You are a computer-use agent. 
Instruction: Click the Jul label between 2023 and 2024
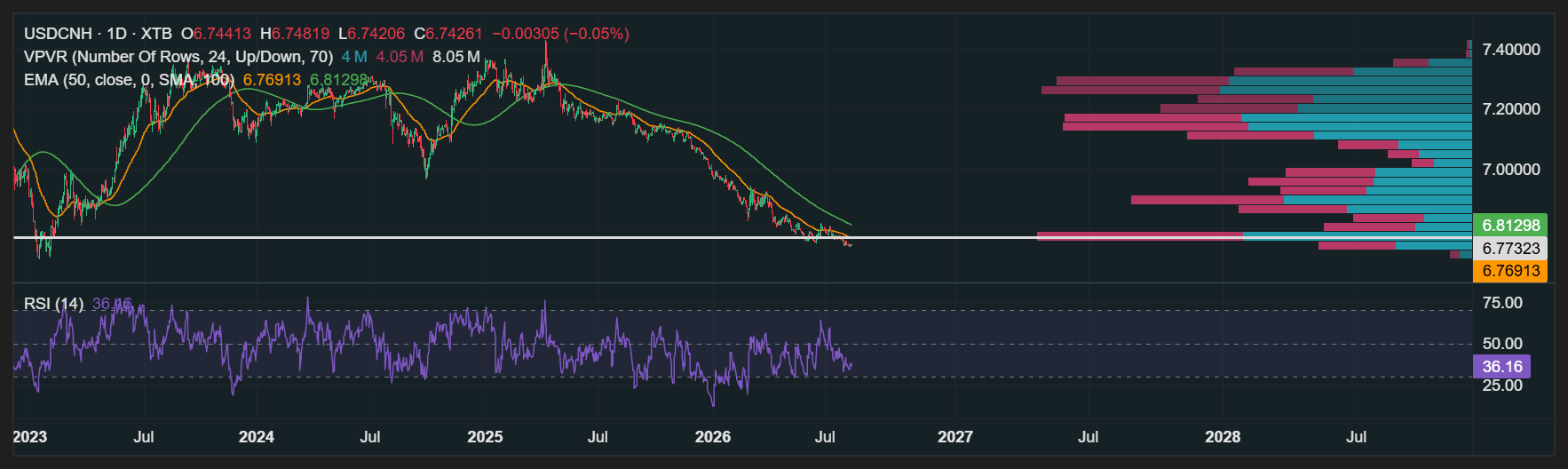pos(144,437)
